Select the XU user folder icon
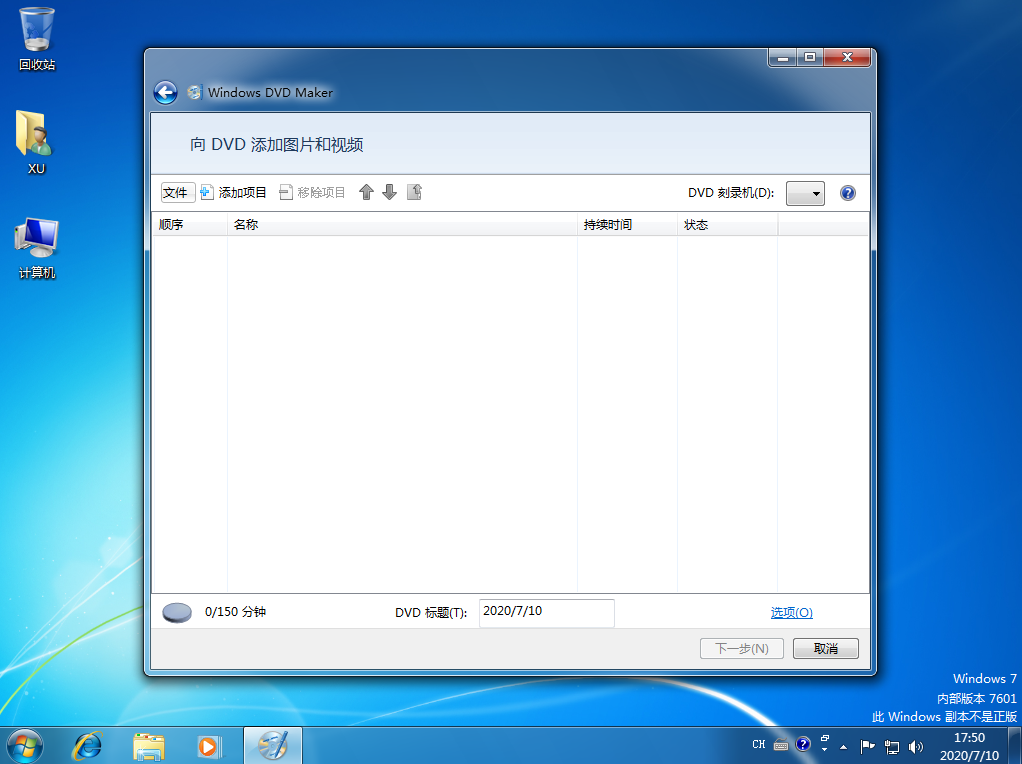 (36, 142)
